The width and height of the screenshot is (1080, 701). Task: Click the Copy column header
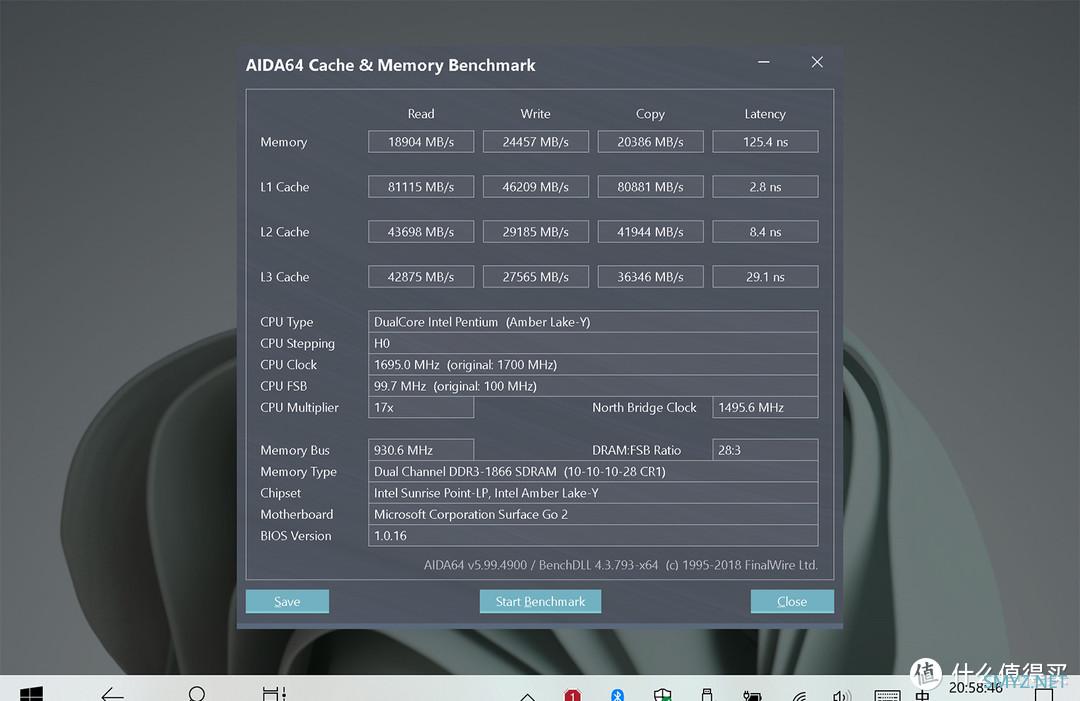650,114
